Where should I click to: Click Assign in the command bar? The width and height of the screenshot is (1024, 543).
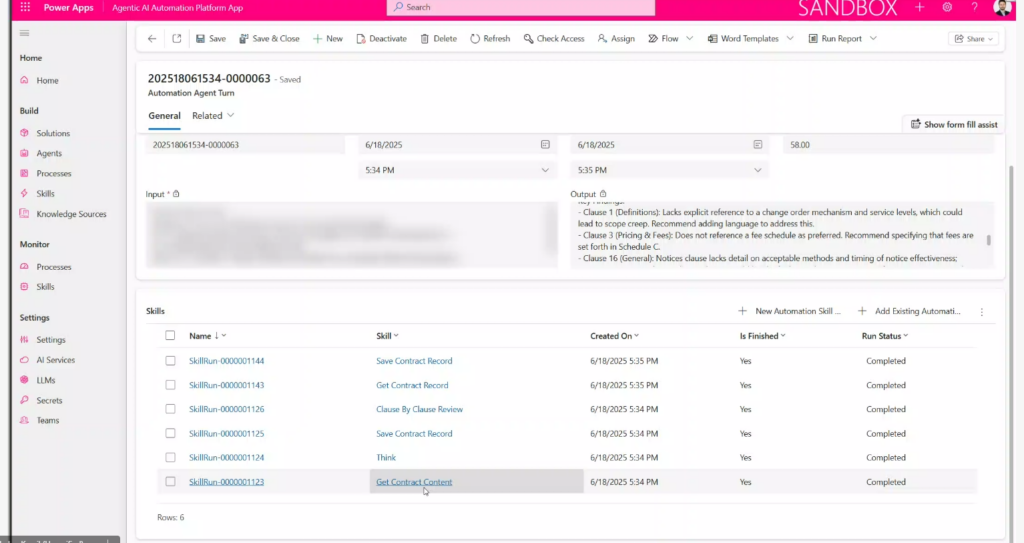(x=616, y=39)
